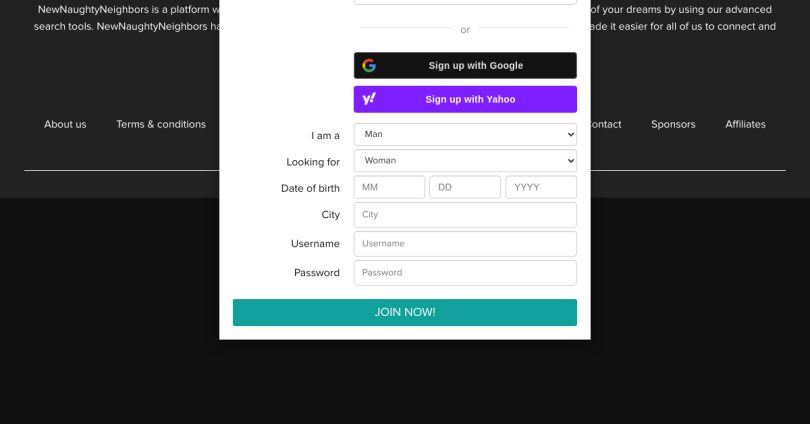Click the Yahoo logo icon
Image resolution: width=810 pixels, height=424 pixels.
click(x=369, y=99)
